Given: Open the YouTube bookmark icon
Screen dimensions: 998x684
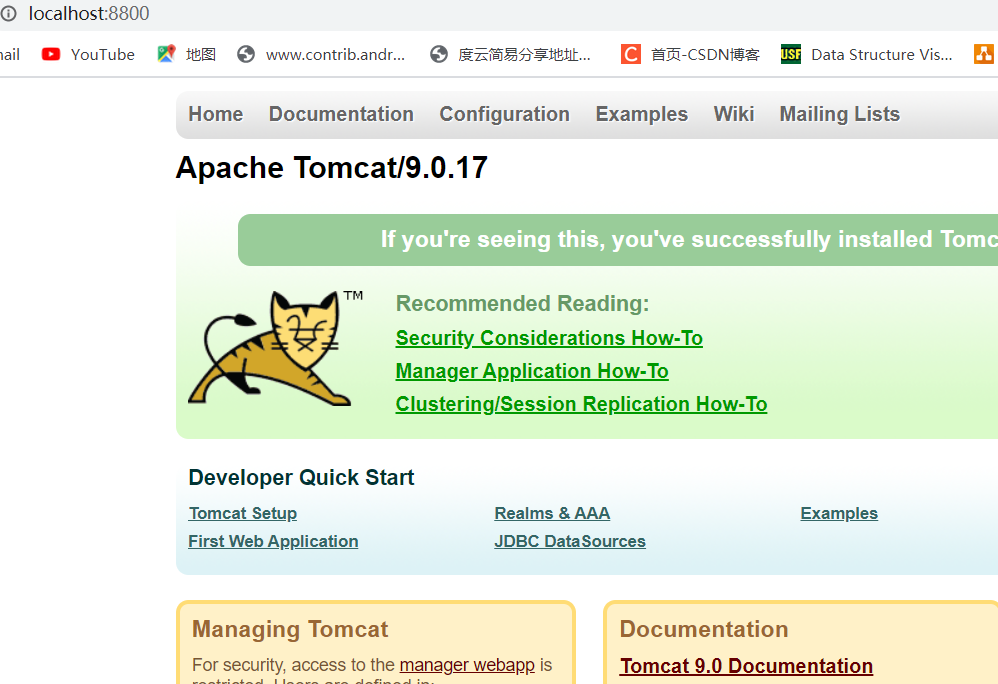Looking at the screenshot, I should pos(51,55).
